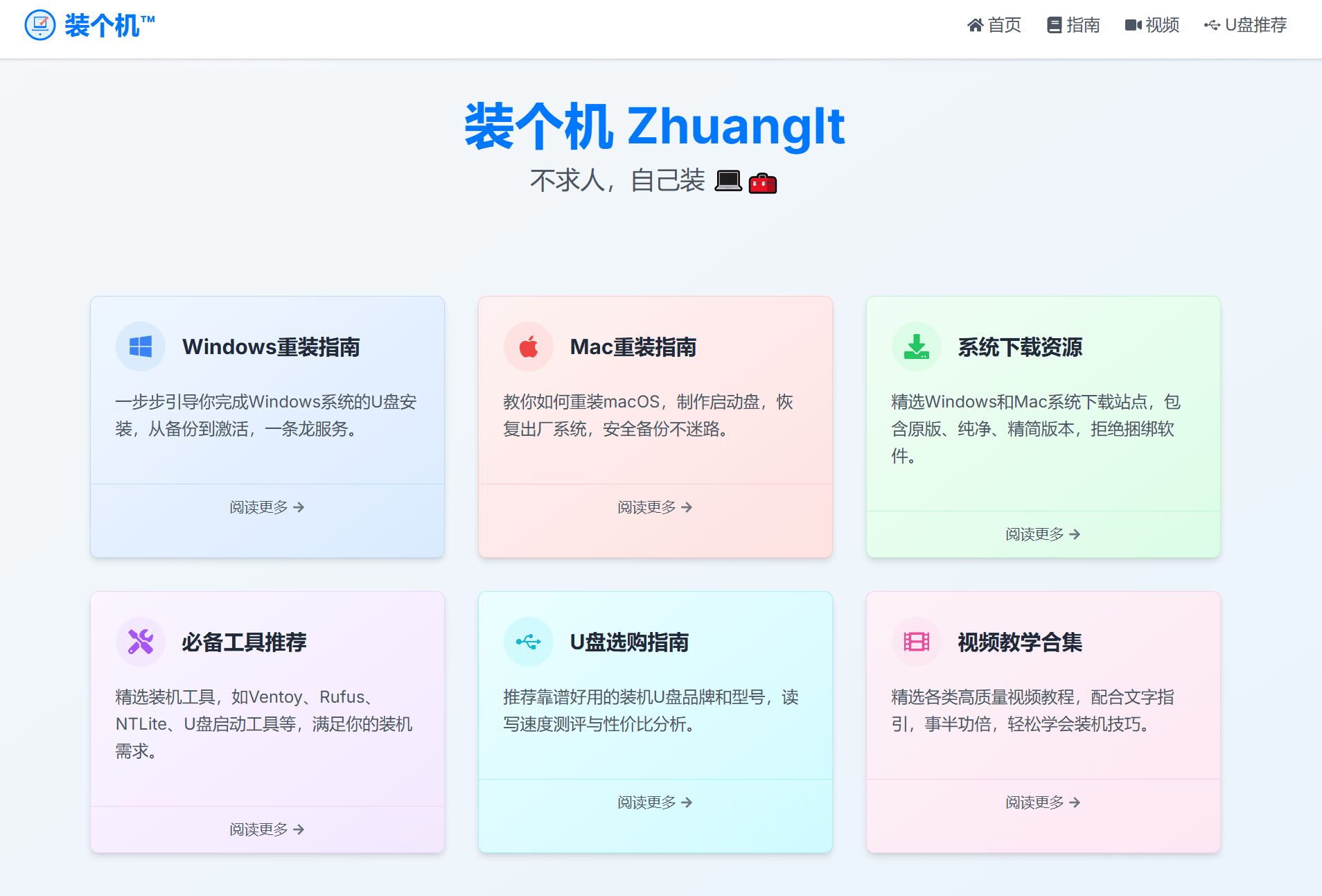1322x896 pixels.
Task: Open 首页 in the top navigation
Action: tap(994, 26)
